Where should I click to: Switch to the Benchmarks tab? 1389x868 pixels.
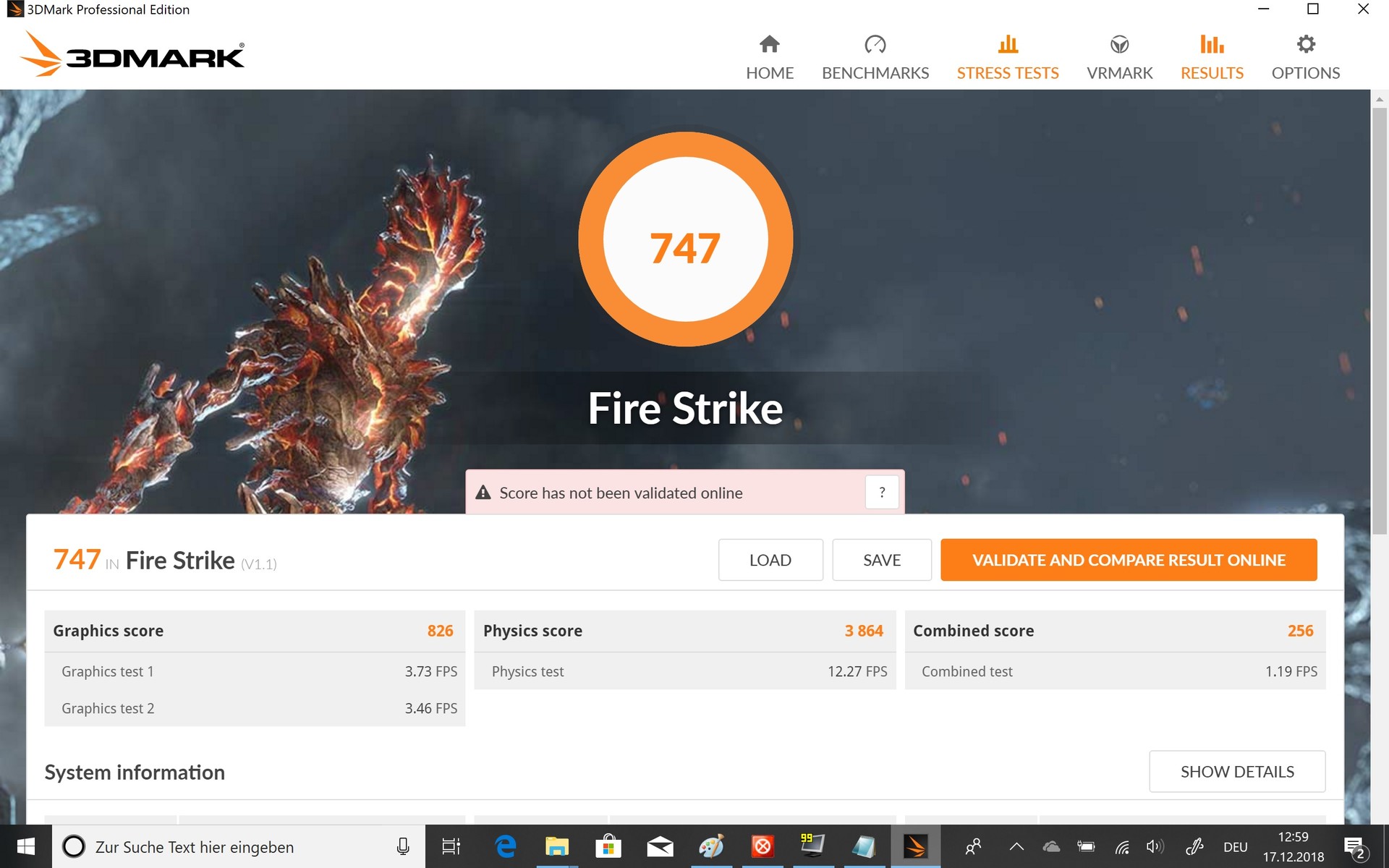[x=875, y=58]
